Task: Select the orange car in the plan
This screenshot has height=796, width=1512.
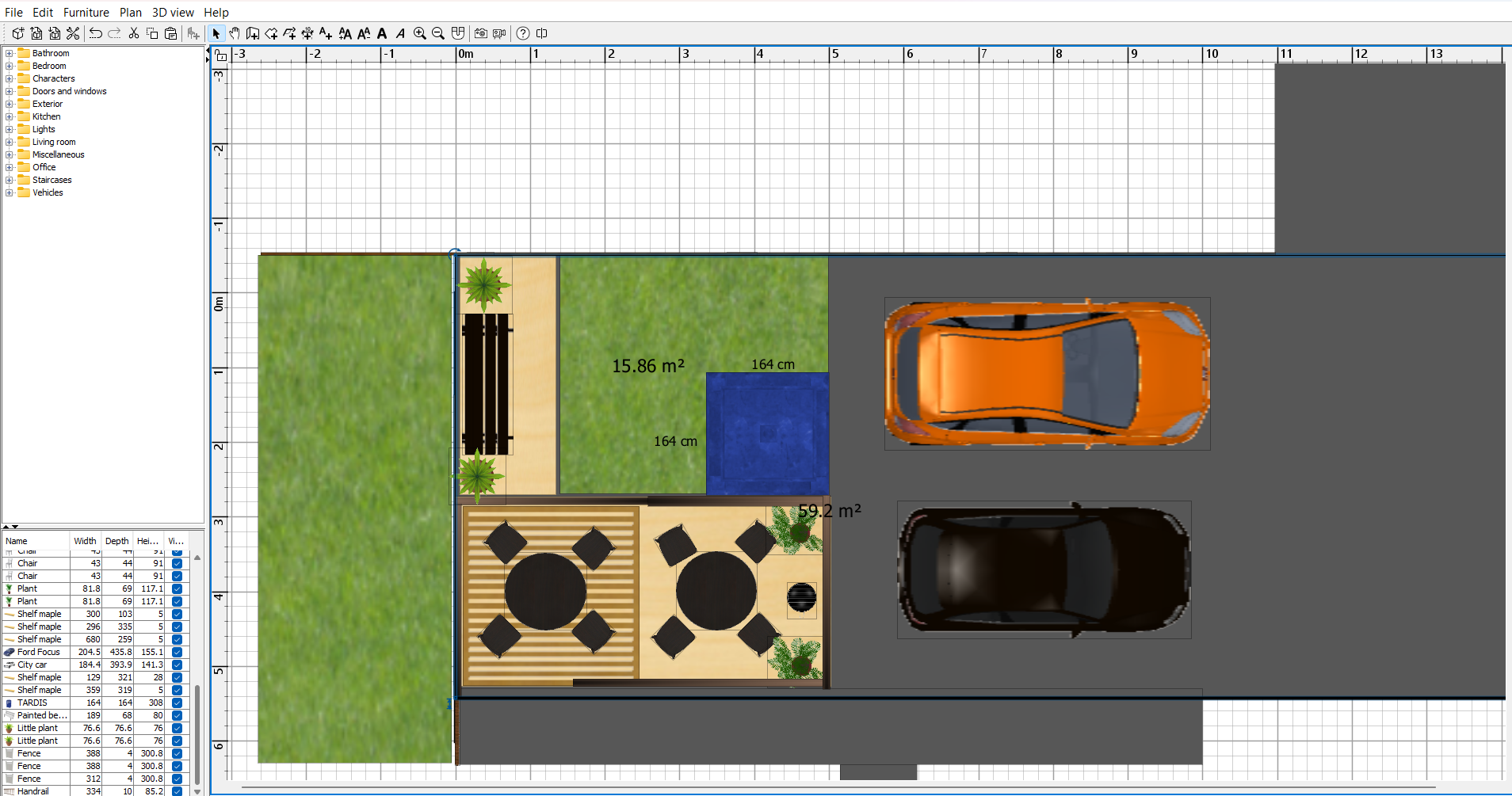Action: pyautogui.click(x=1047, y=374)
